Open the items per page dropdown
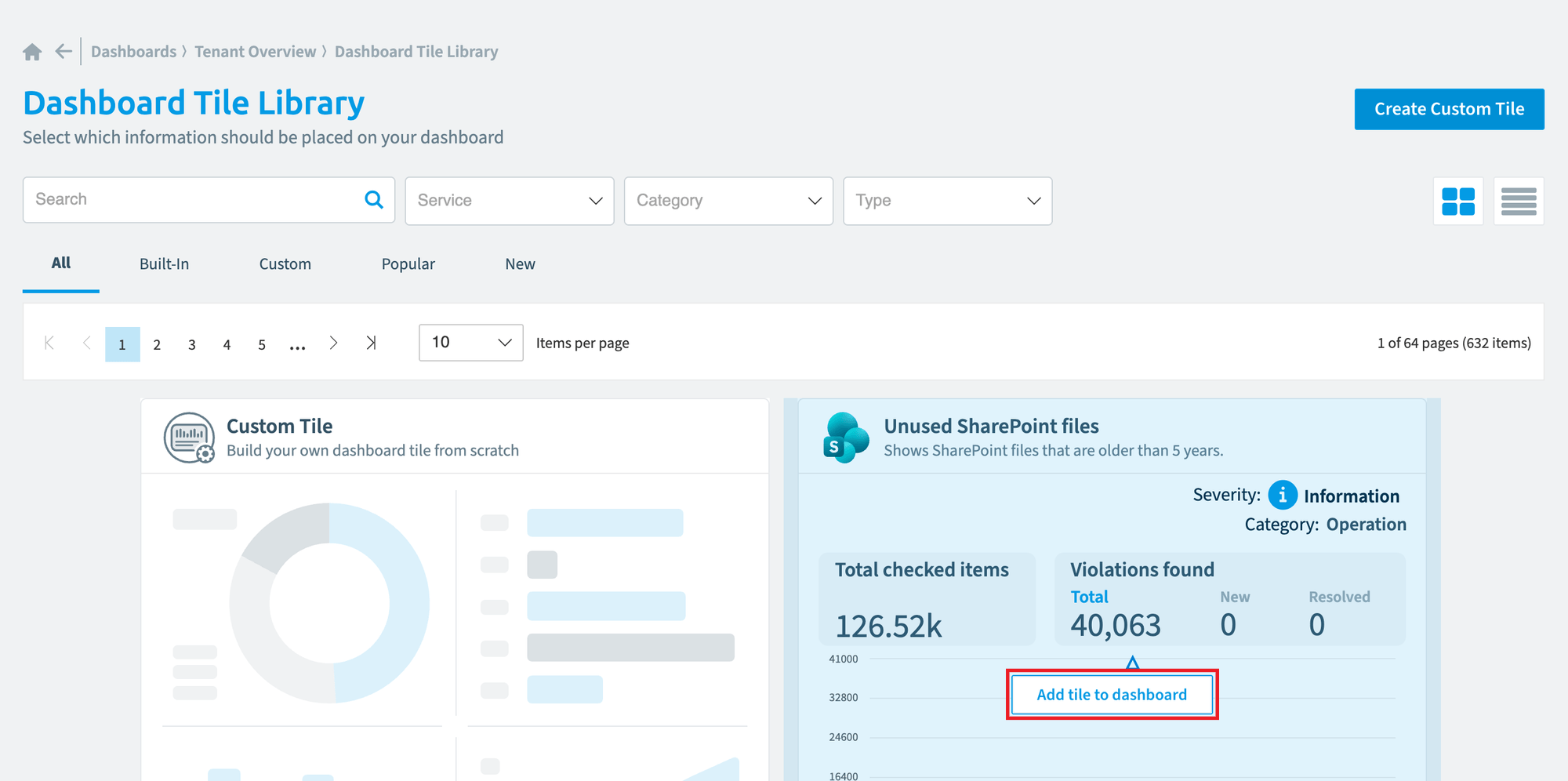 tap(471, 343)
